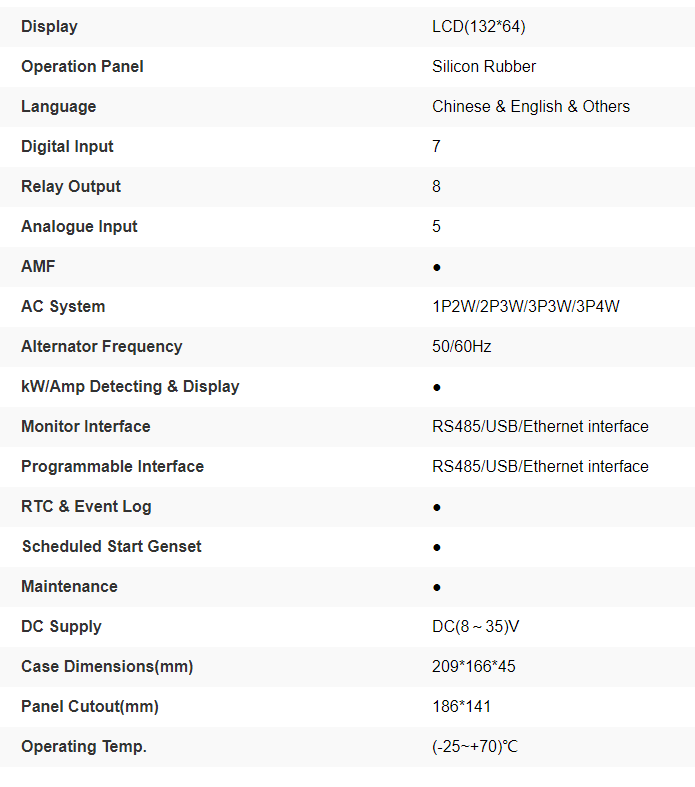Click the Programmable Interface row label

pos(112,467)
